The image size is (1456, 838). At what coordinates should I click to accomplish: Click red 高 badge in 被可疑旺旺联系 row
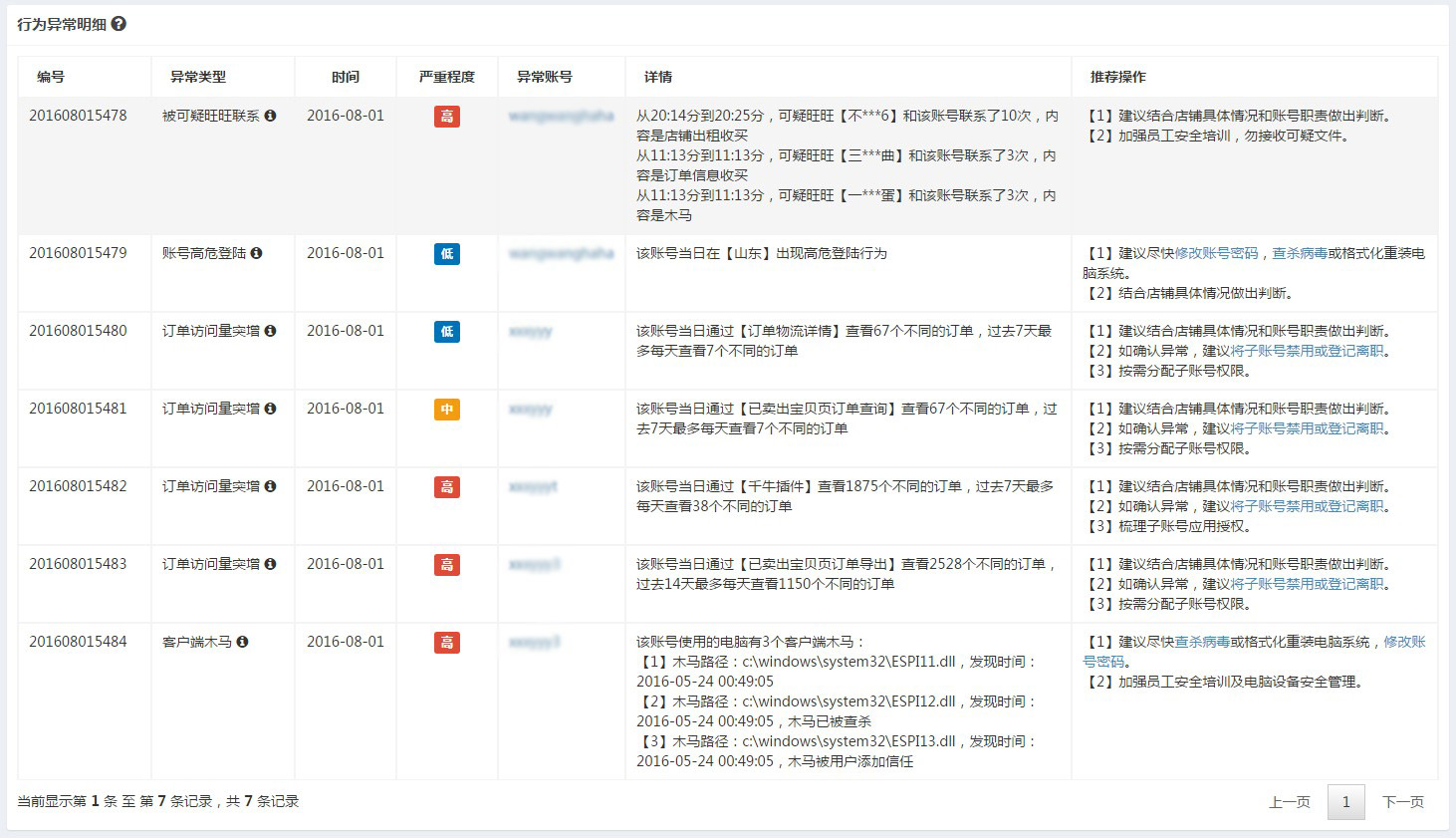click(447, 117)
